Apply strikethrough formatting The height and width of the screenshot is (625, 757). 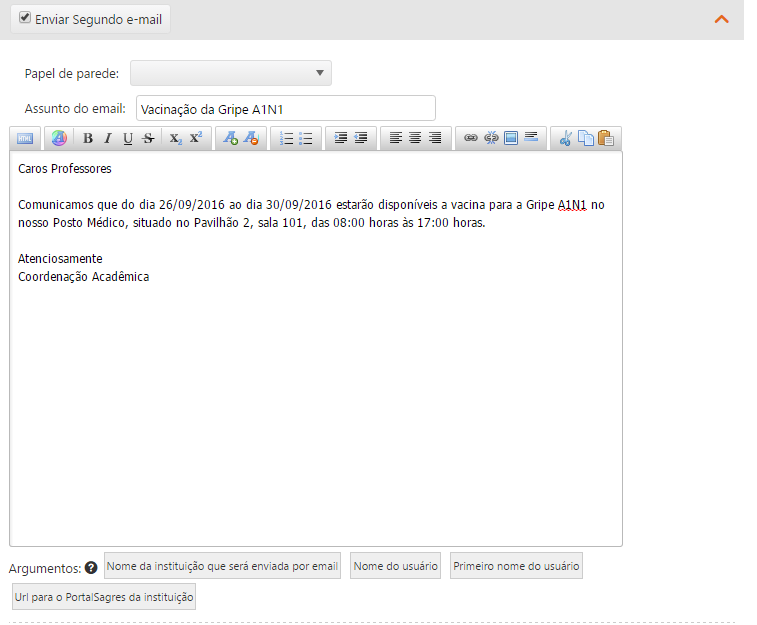tap(148, 139)
